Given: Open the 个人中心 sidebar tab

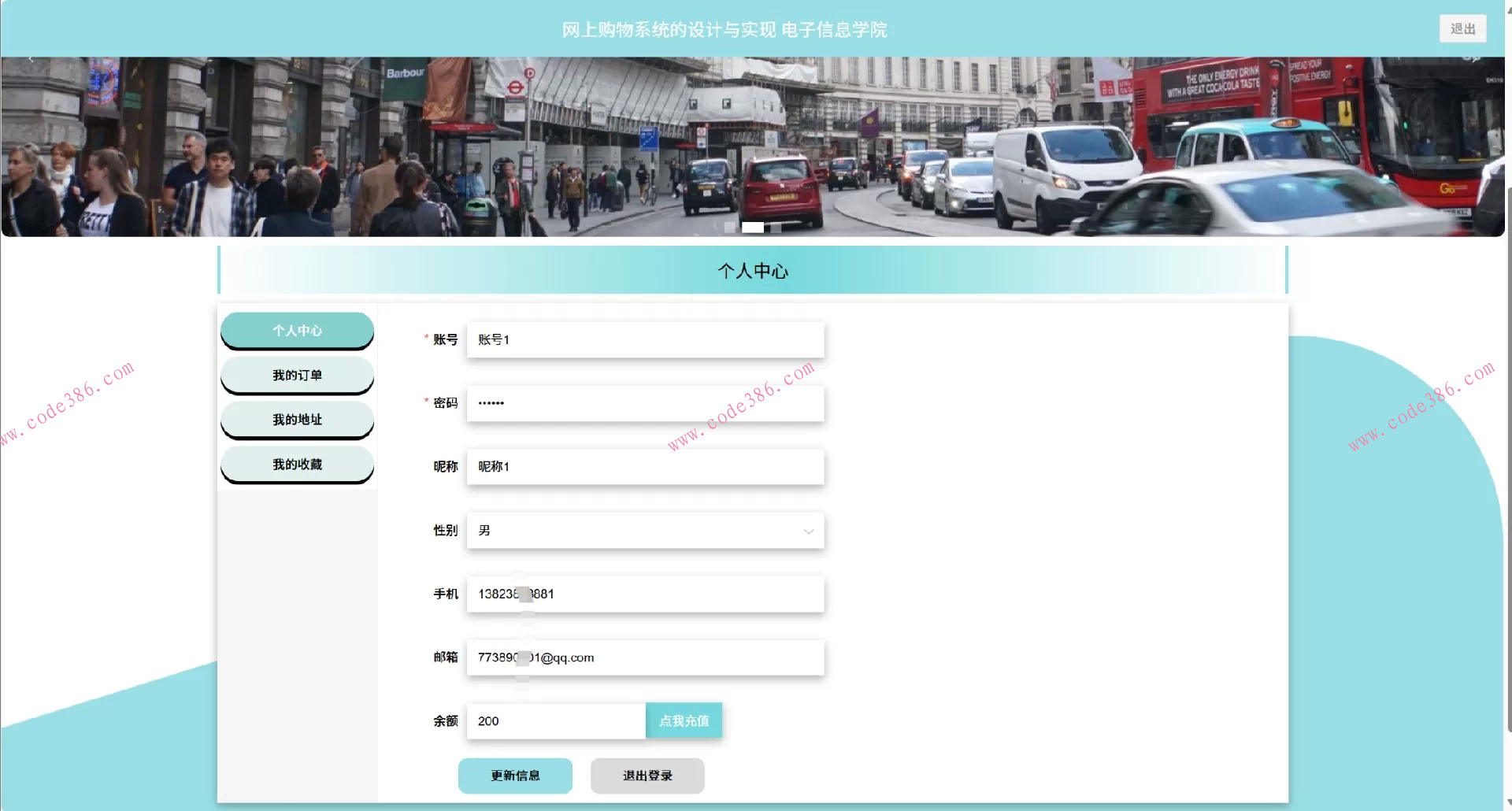Looking at the screenshot, I should point(297,331).
